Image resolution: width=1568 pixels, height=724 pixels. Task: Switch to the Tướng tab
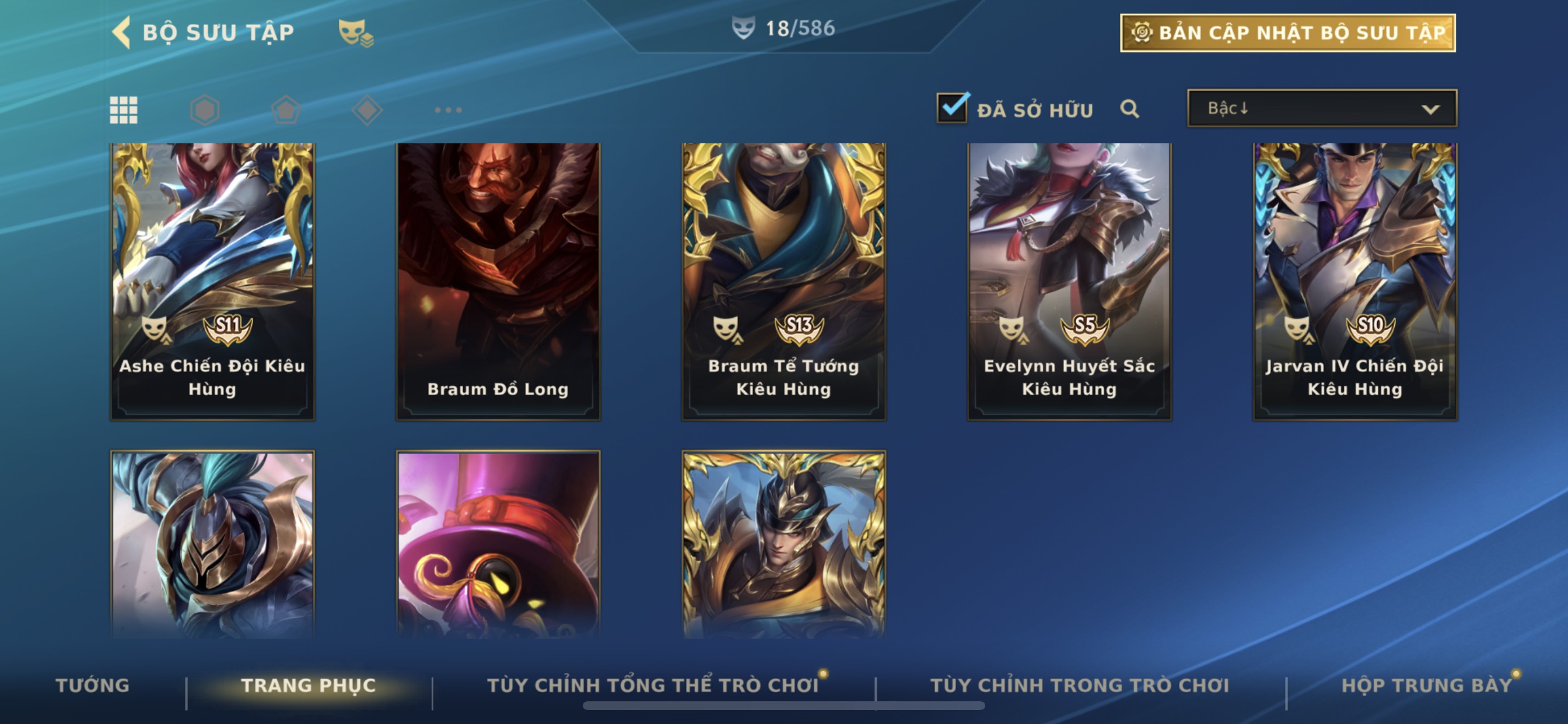point(93,685)
